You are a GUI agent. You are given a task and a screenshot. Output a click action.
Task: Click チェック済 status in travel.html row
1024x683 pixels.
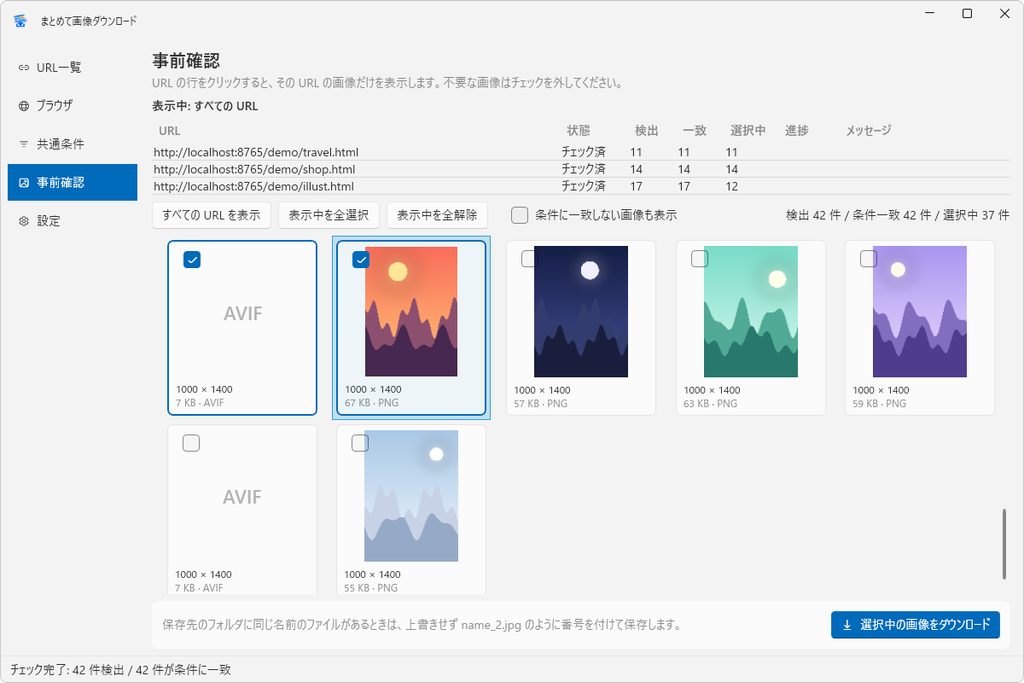[583, 152]
